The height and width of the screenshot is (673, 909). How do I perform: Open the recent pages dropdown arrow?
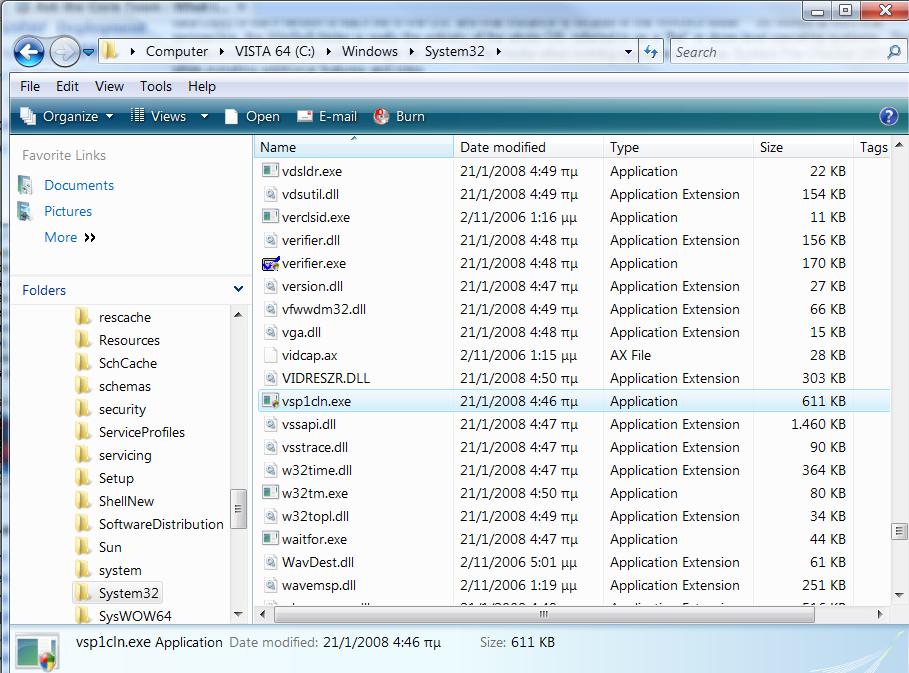pos(88,52)
